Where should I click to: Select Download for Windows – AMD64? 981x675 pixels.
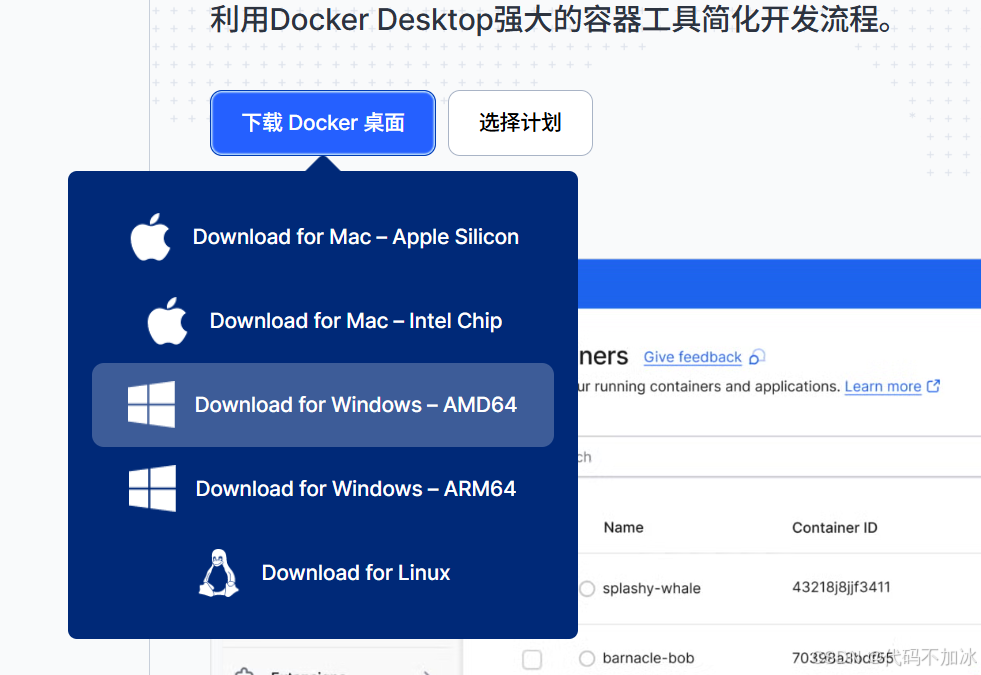(323, 405)
